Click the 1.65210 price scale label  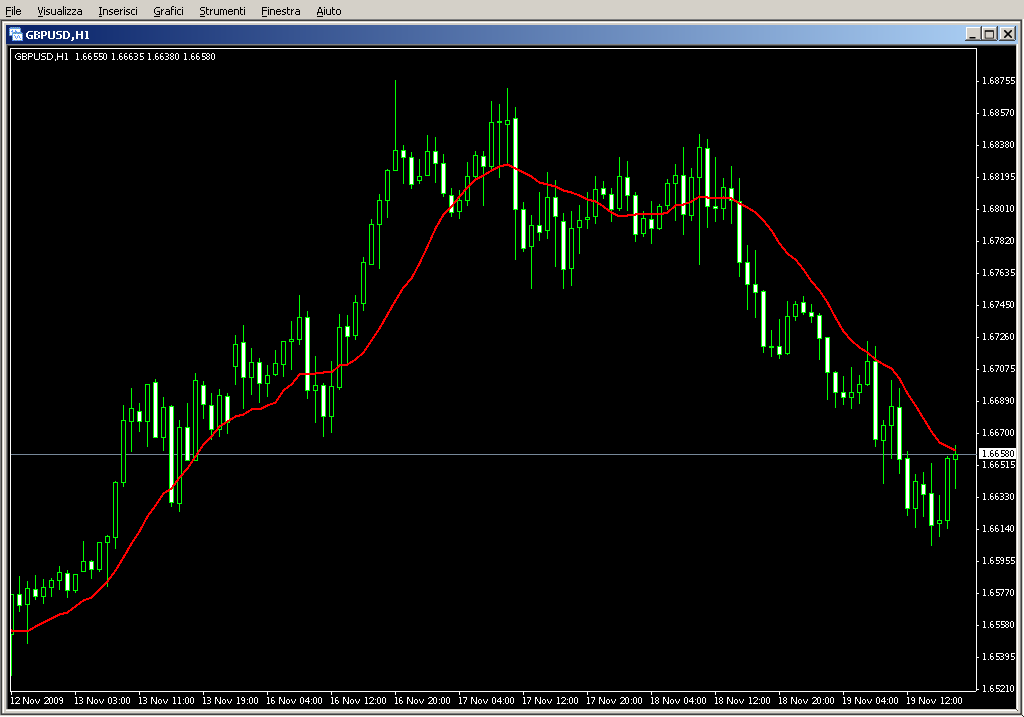click(999, 689)
